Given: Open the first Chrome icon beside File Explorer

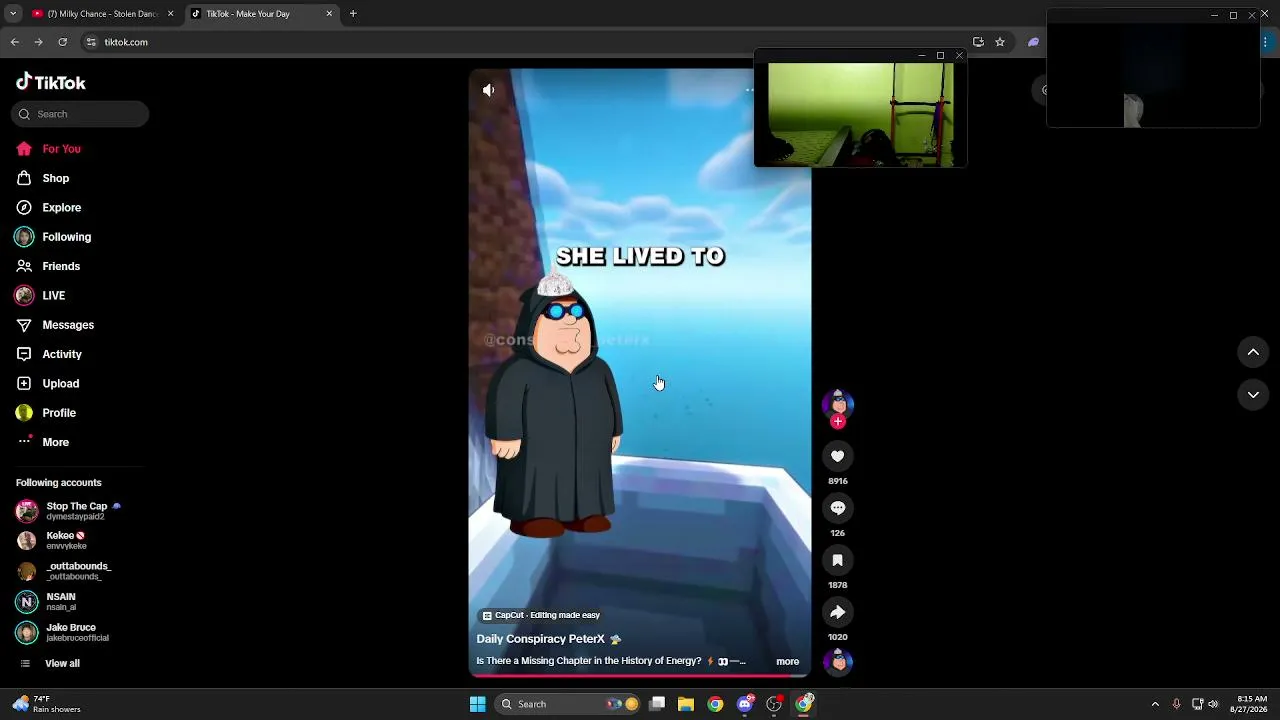Looking at the screenshot, I should [715, 704].
